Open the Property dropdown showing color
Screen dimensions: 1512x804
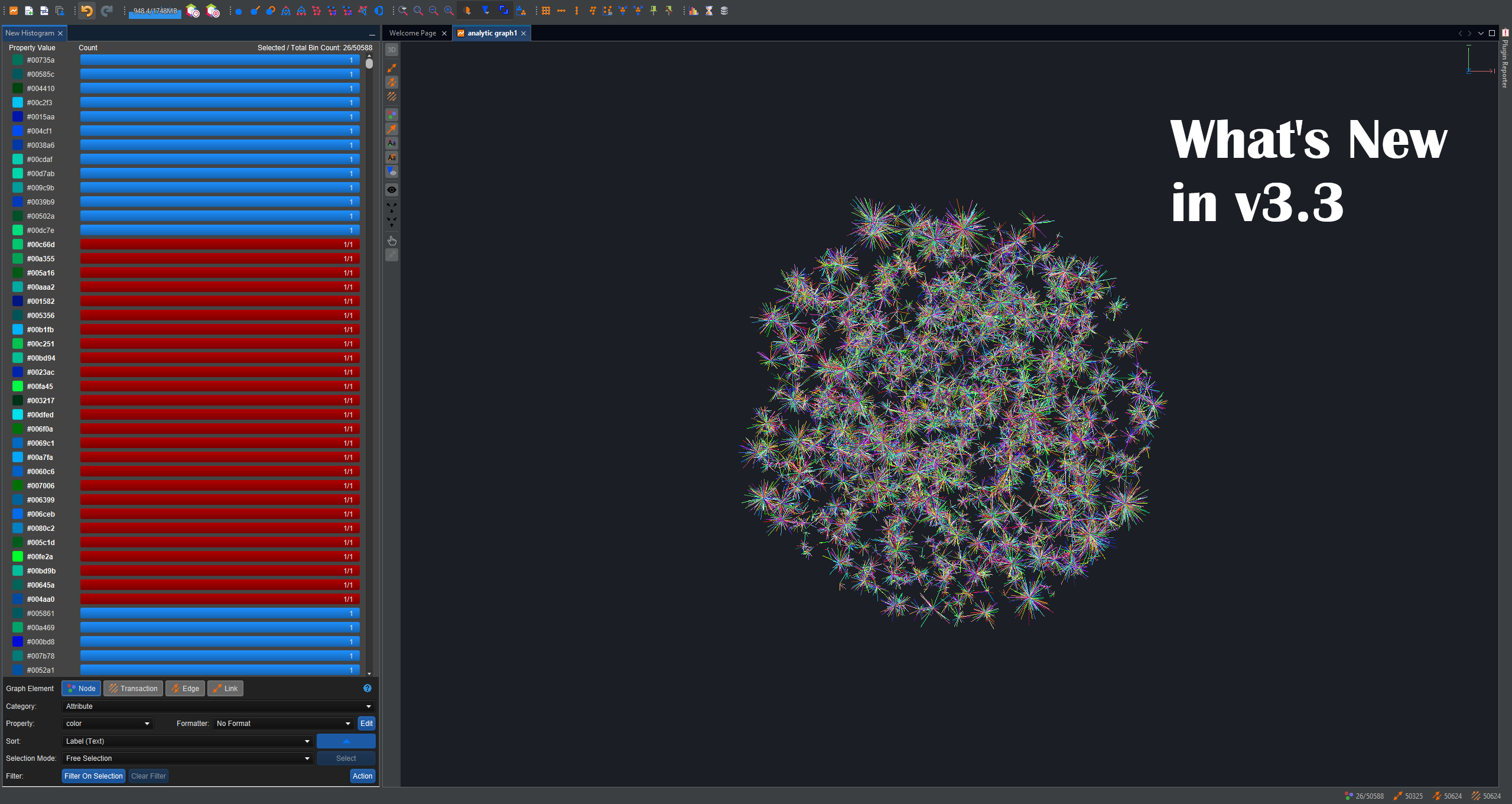[x=107, y=723]
